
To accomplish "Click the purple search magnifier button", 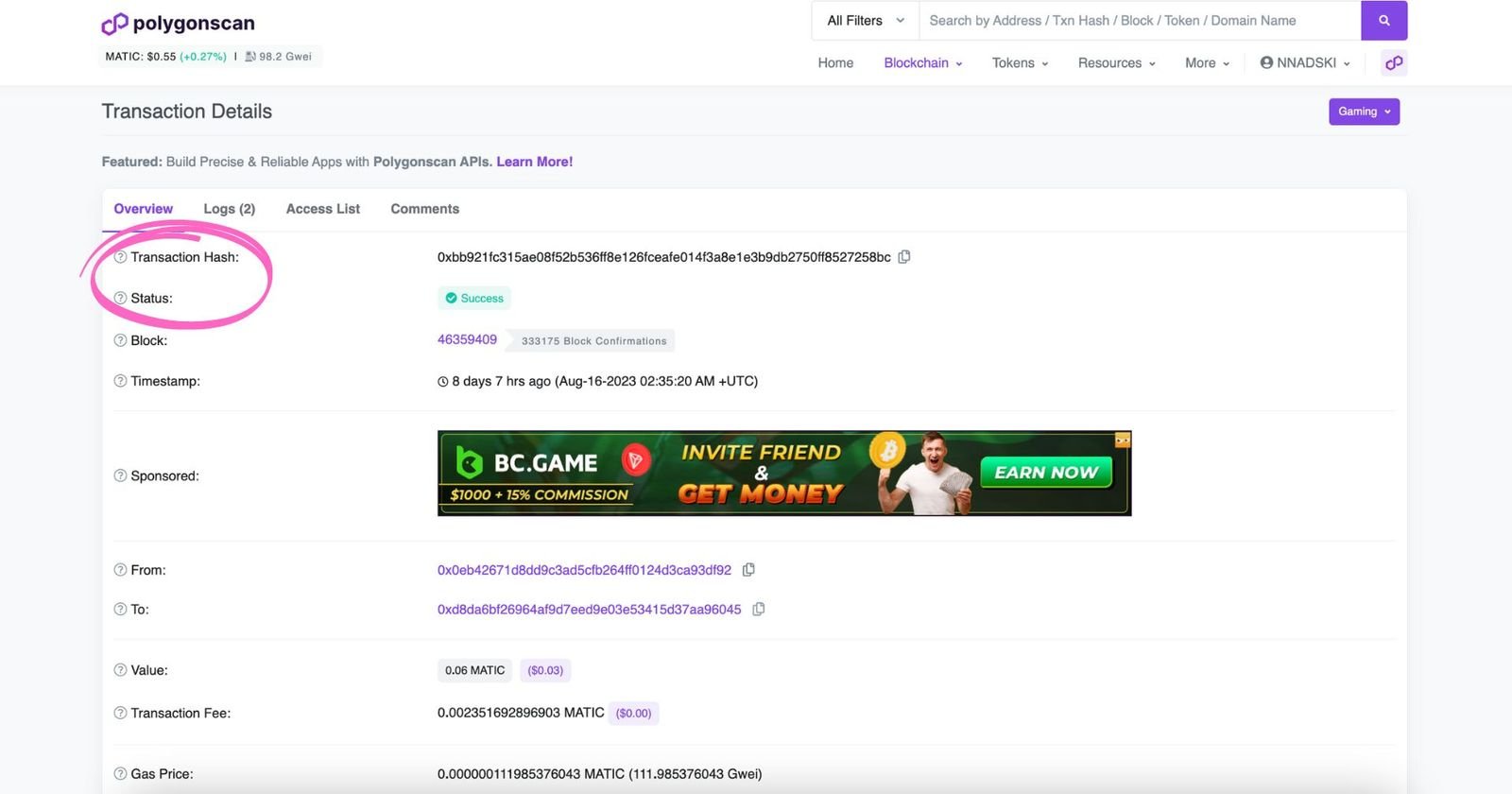I will pos(1383,21).
